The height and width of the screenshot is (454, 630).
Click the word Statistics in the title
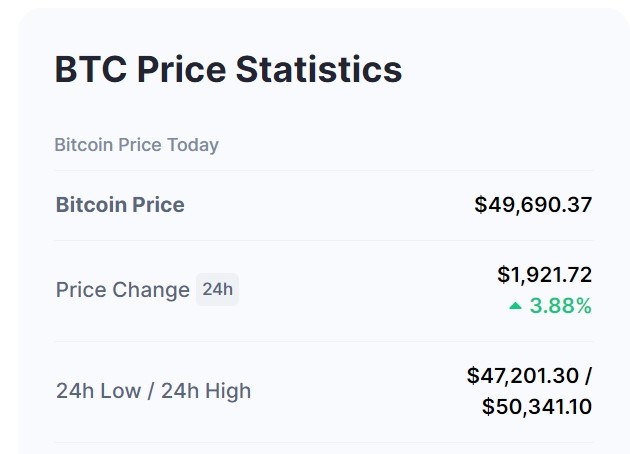(319, 69)
